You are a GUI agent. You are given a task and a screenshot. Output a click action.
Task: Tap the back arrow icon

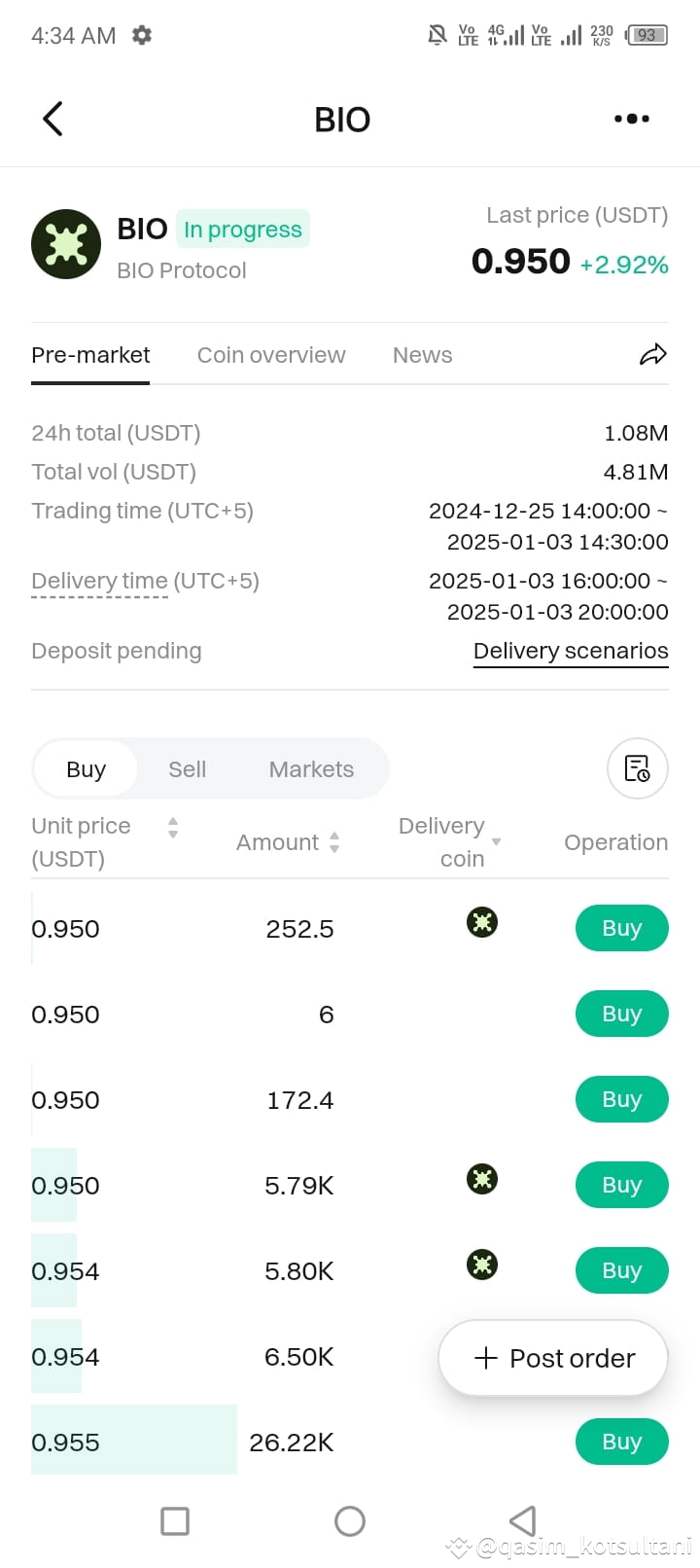(x=53, y=119)
